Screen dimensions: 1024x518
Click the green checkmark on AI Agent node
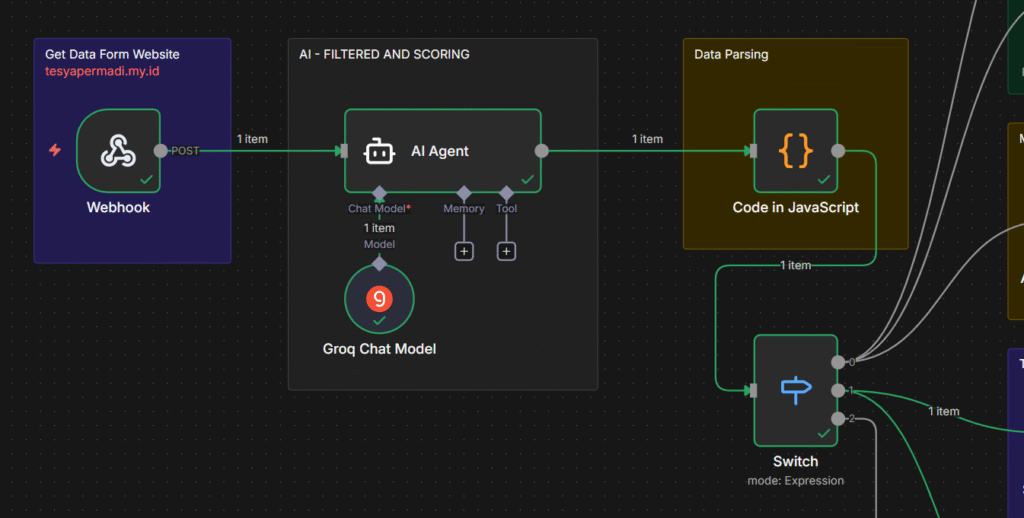(x=527, y=179)
